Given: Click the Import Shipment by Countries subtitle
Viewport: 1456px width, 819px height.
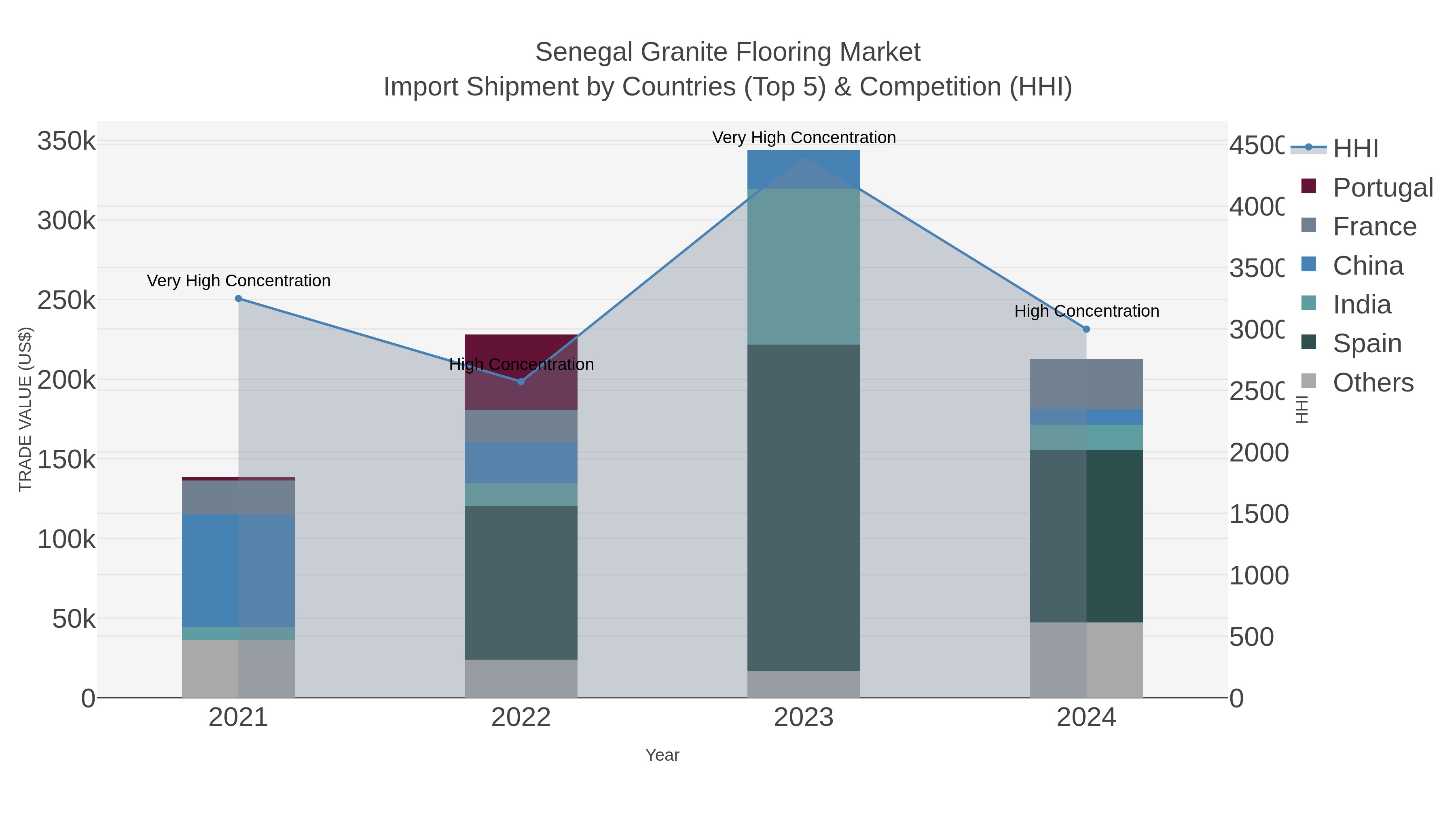Looking at the screenshot, I should pos(728,87).
